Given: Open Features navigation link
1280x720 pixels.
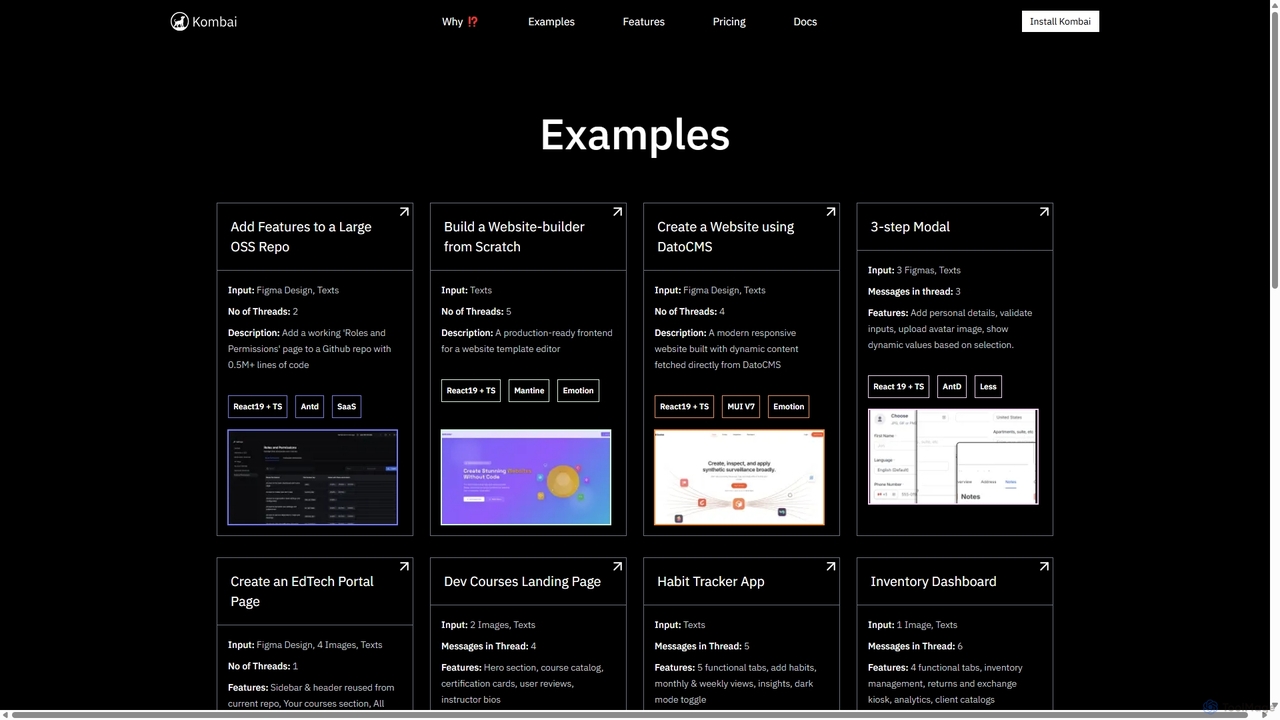Looking at the screenshot, I should click(x=643, y=22).
